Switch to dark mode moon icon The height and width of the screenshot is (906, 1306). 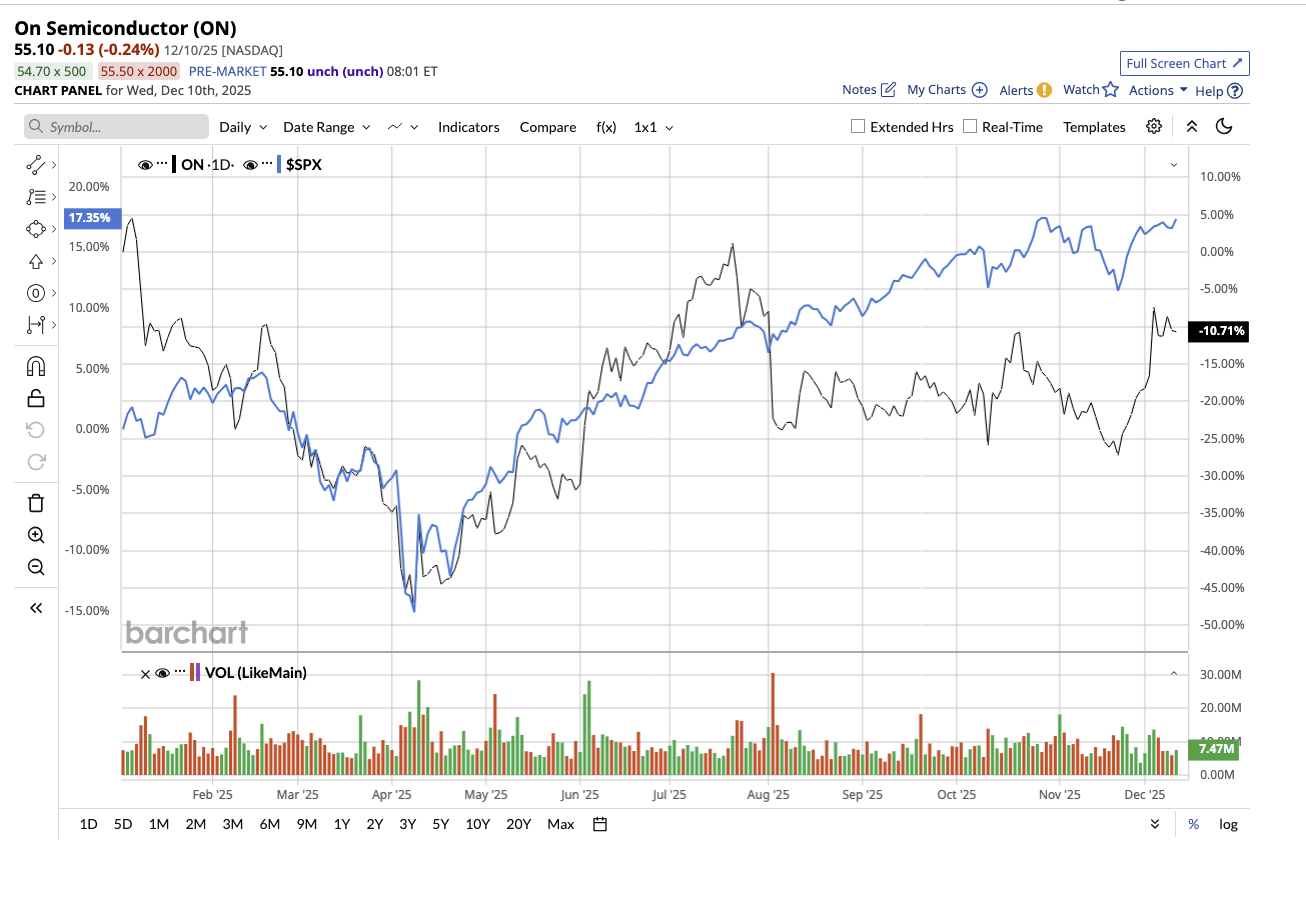[1224, 126]
